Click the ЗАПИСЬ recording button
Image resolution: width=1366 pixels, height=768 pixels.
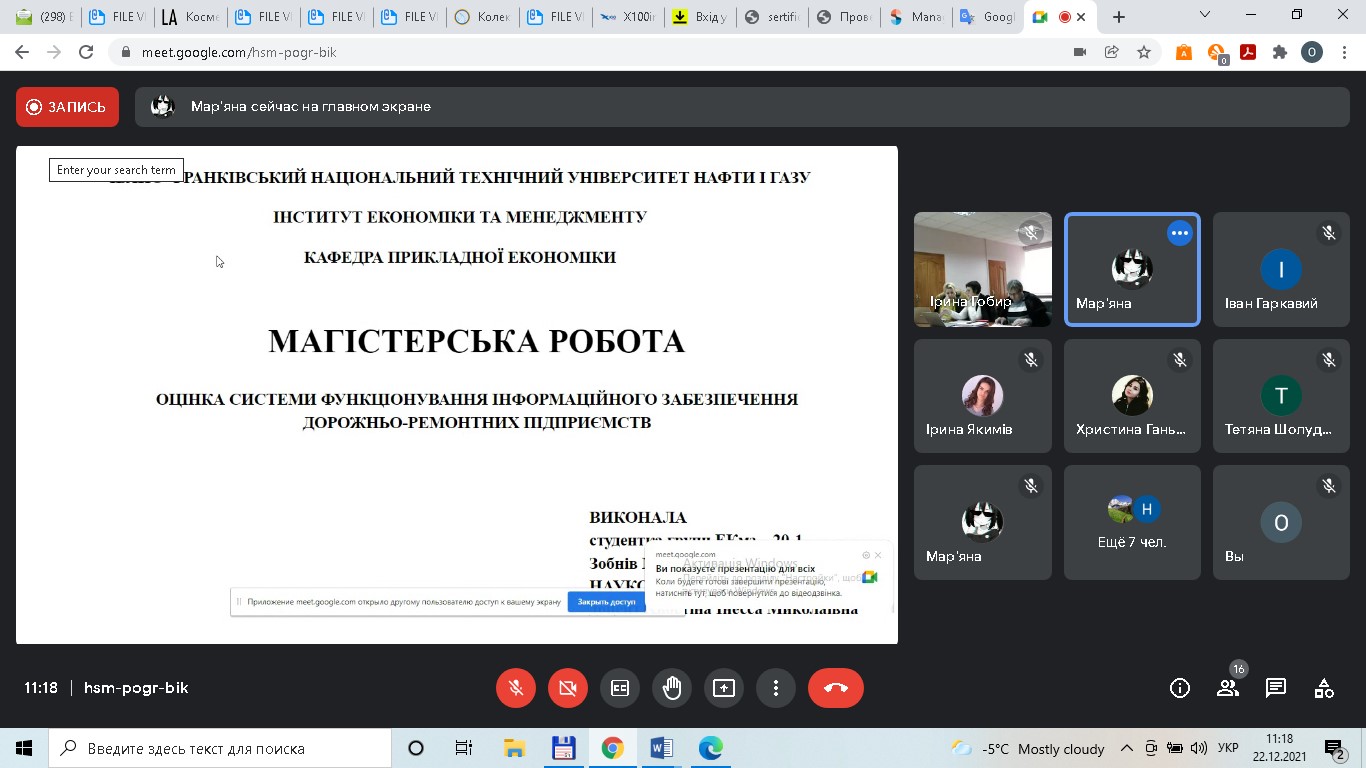[x=66, y=105]
